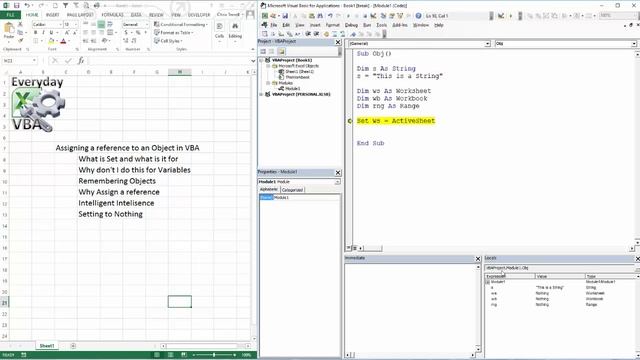The image size is (640, 360).
Task: Click the highlighted Set ws = ActiveSheet line
Action: [x=396, y=121]
